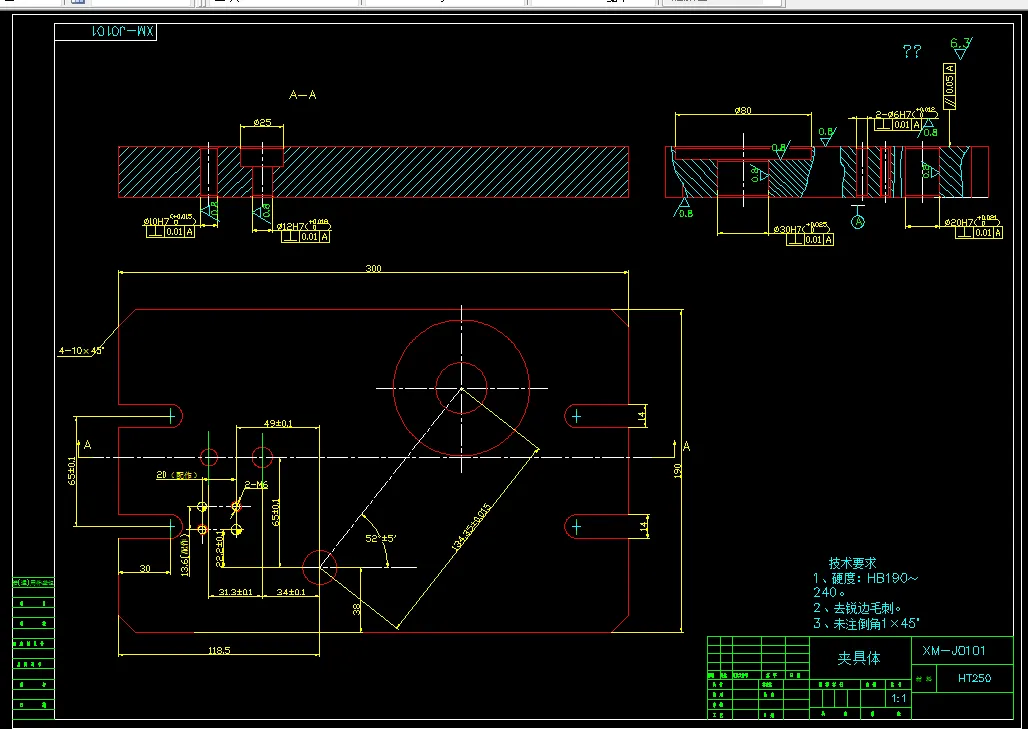Select the ø25 dimension text

click(x=262, y=122)
